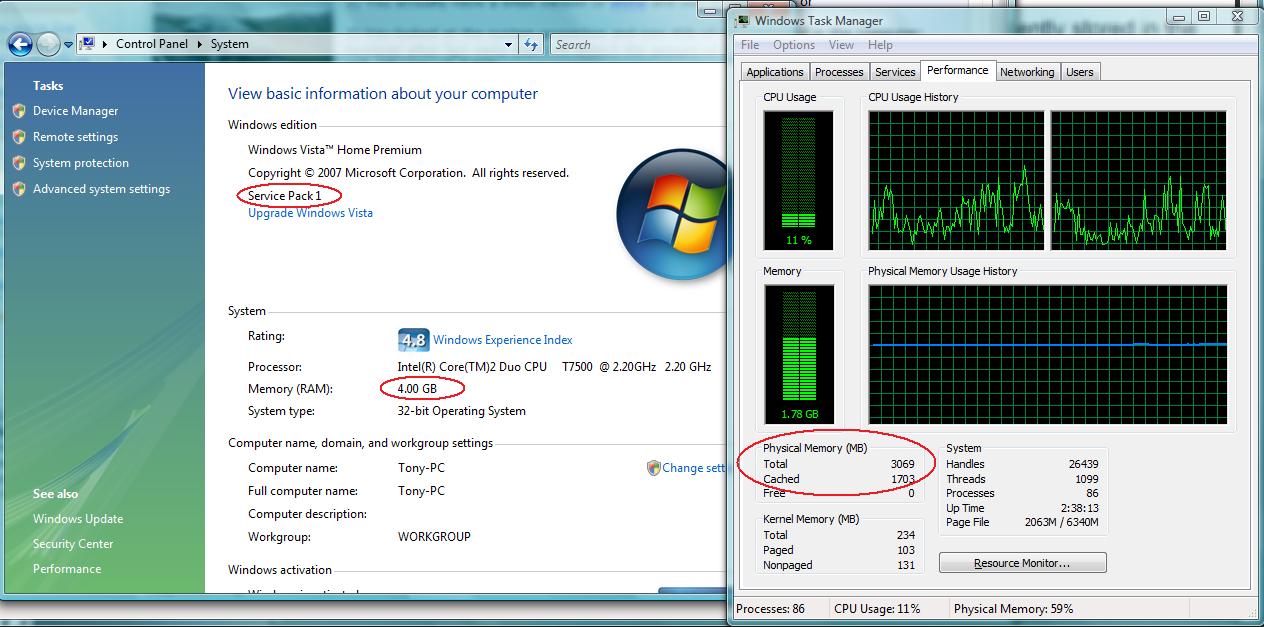Expand the arrow between Control Panel and System
1264x627 pixels.
click(x=200, y=44)
